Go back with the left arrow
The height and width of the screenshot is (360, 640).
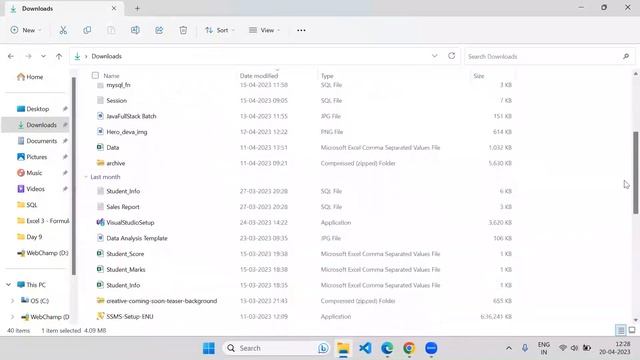[11, 56]
